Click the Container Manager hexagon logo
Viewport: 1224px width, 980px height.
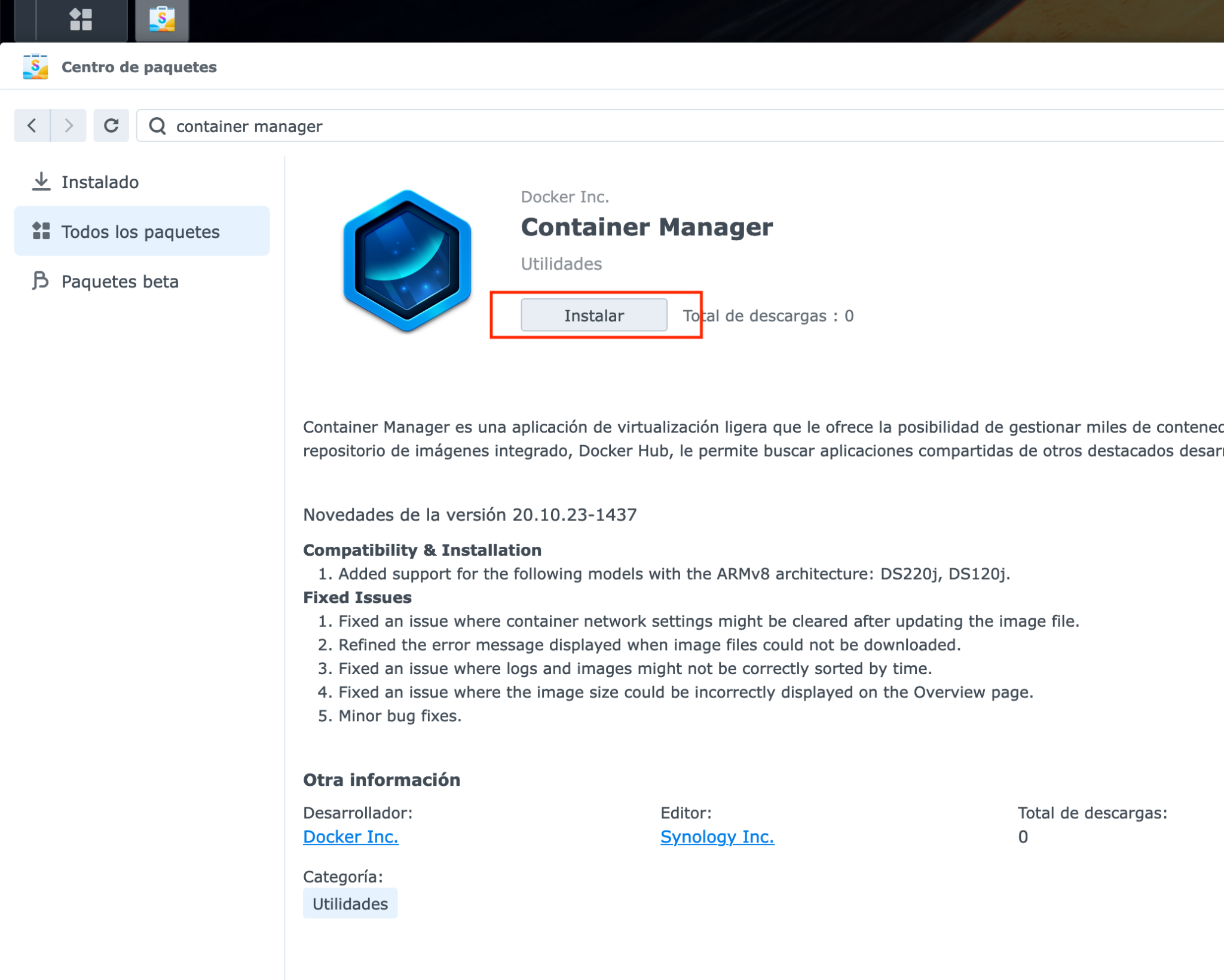tap(407, 261)
